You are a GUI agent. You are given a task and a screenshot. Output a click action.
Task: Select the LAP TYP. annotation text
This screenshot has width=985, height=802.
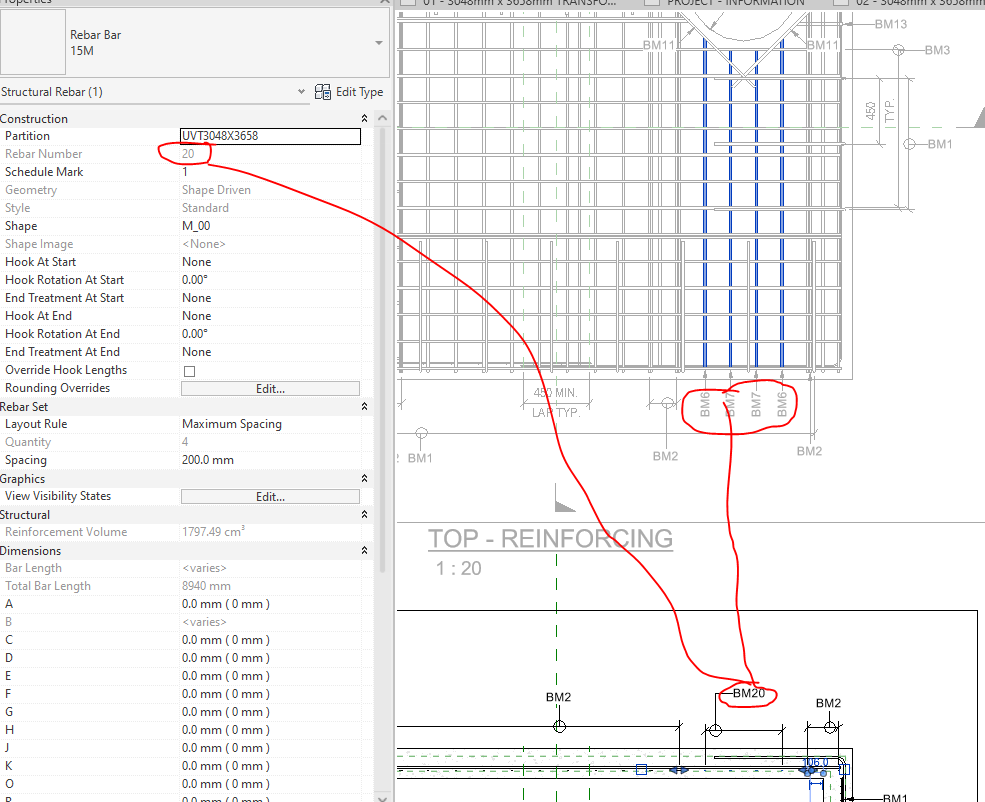pyautogui.click(x=556, y=413)
